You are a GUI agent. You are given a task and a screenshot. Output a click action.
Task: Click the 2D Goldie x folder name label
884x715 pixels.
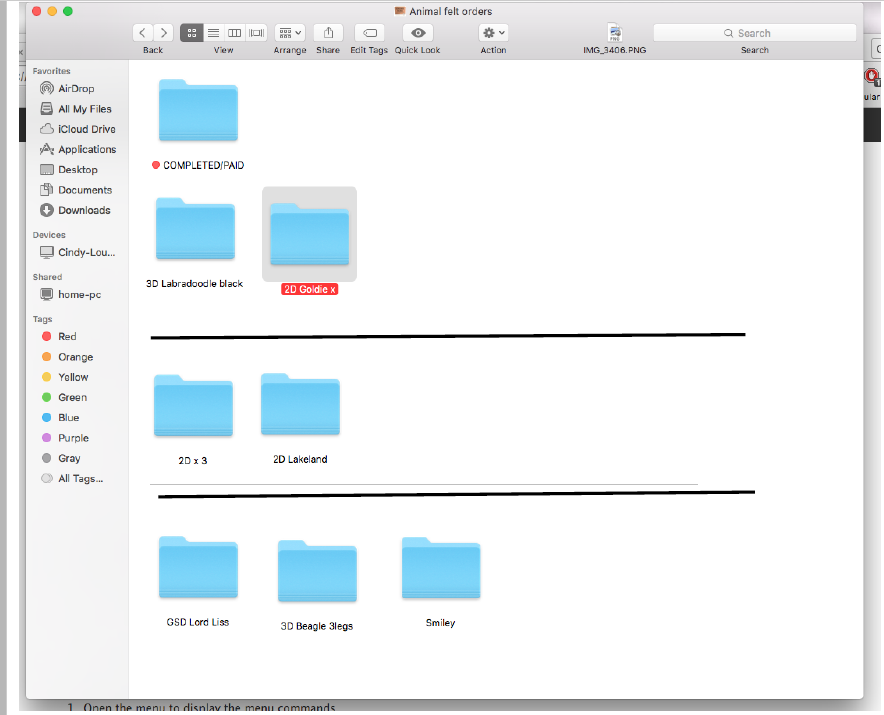click(310, 289)
